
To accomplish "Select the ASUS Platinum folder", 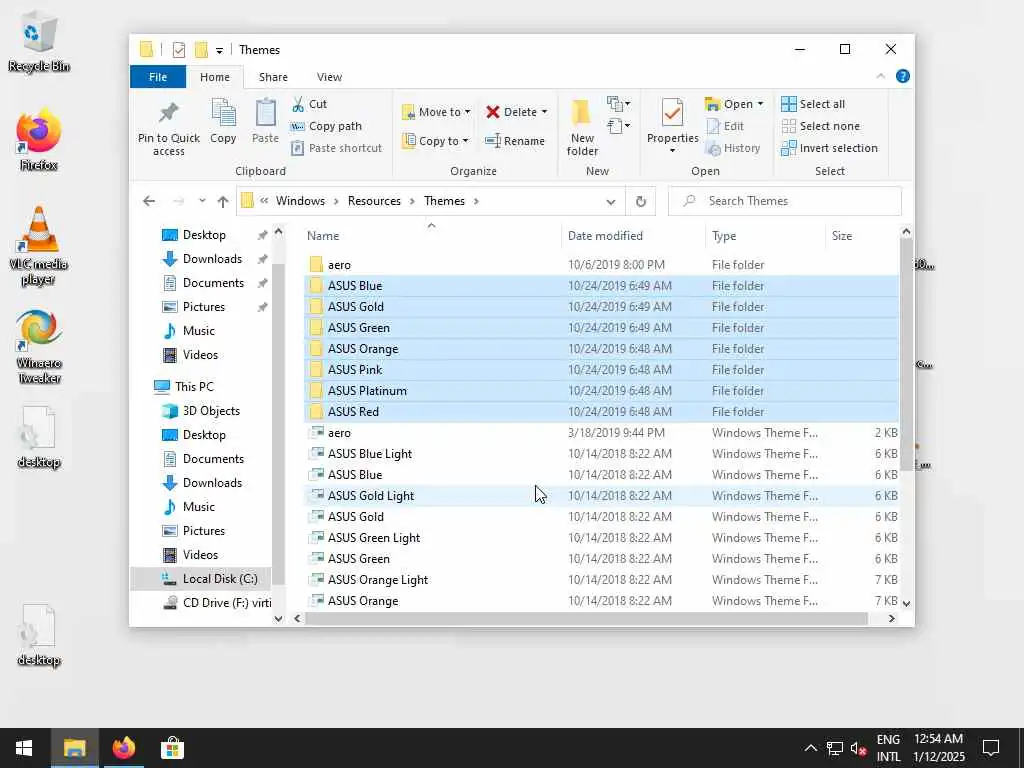I will tap(601, 391).
